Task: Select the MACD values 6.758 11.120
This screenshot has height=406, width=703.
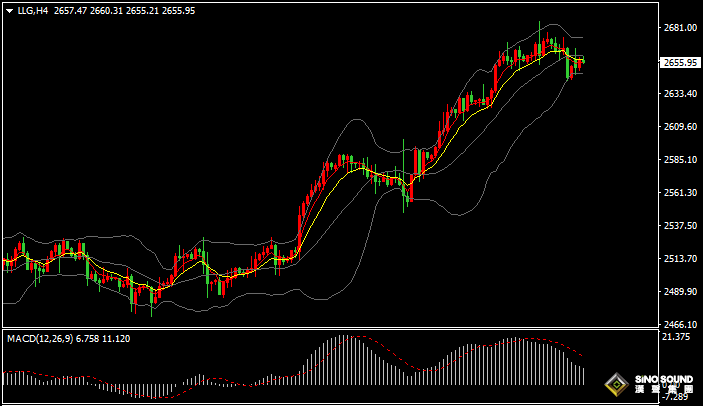Action: (103, 339)
